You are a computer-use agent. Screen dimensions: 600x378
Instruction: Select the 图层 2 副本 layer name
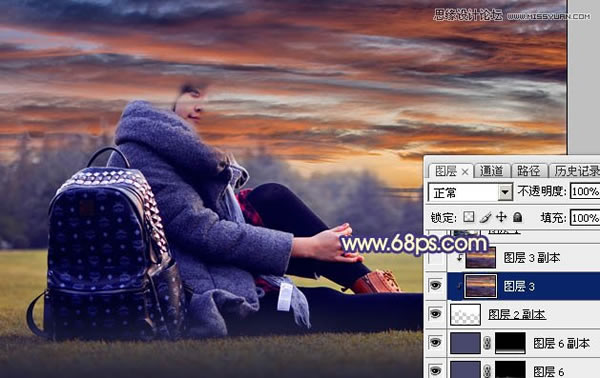517,314
